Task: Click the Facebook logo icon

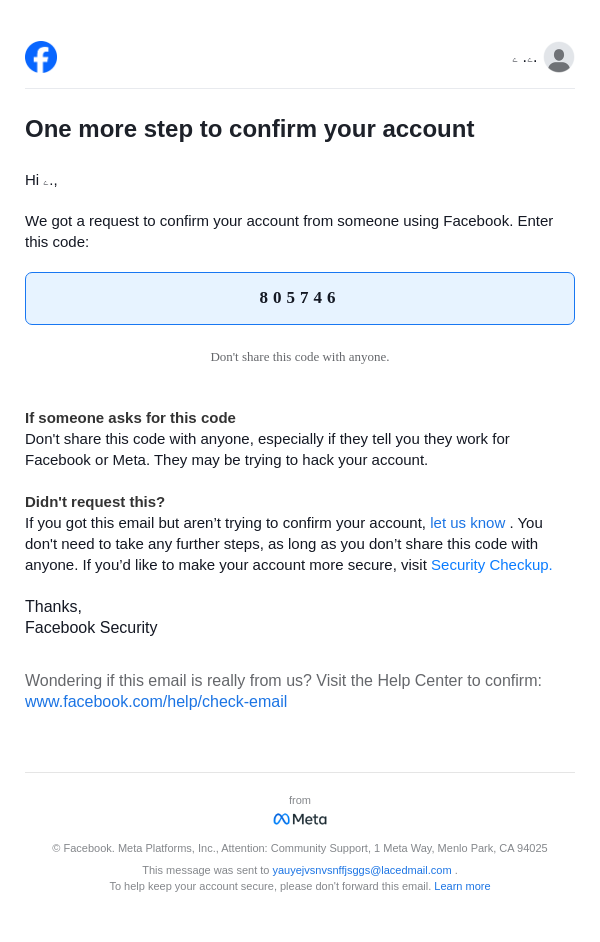Action: click(x=41, y=57)
